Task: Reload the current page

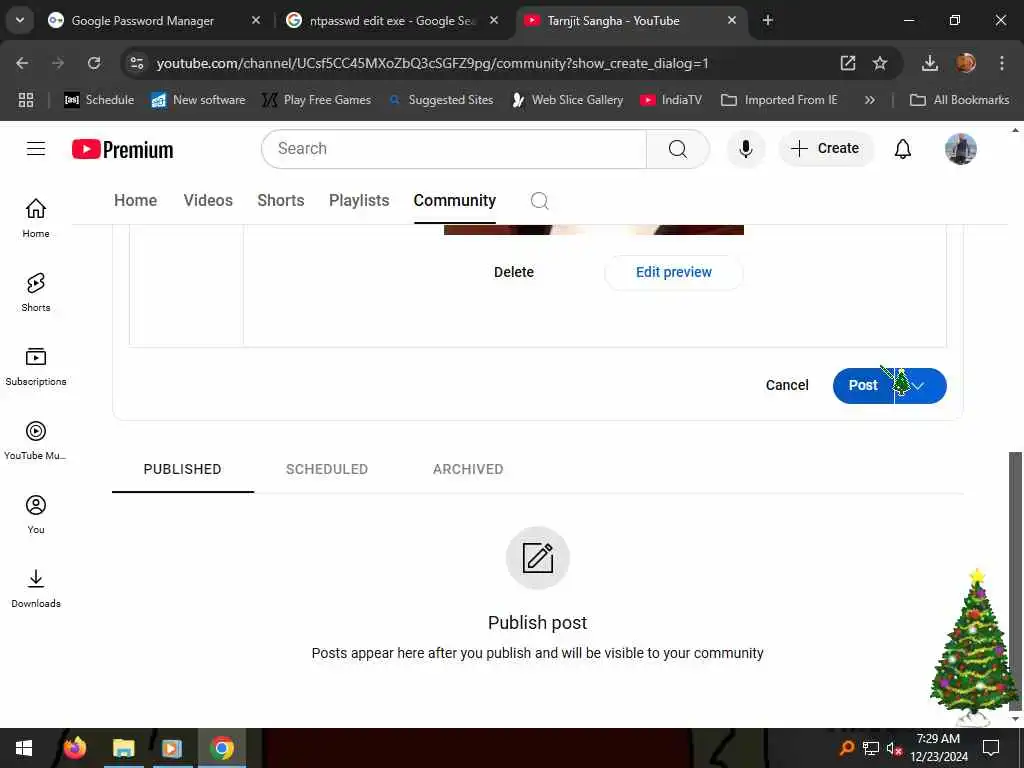Action: (94, 63)
